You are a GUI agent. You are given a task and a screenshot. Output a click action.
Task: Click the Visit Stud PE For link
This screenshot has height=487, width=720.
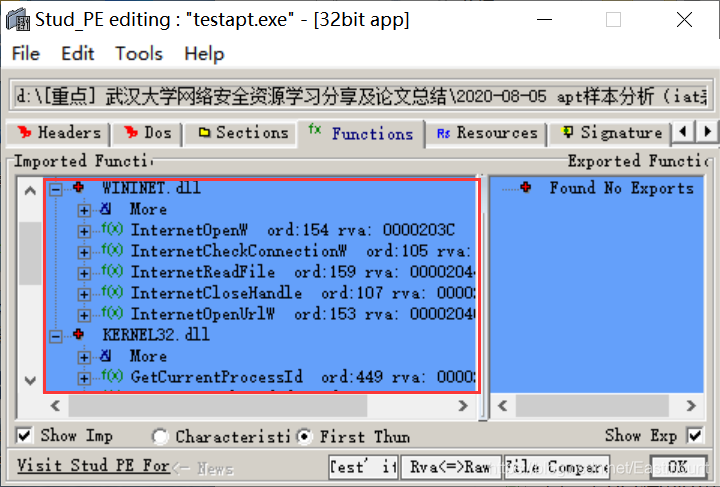[93, 466]
